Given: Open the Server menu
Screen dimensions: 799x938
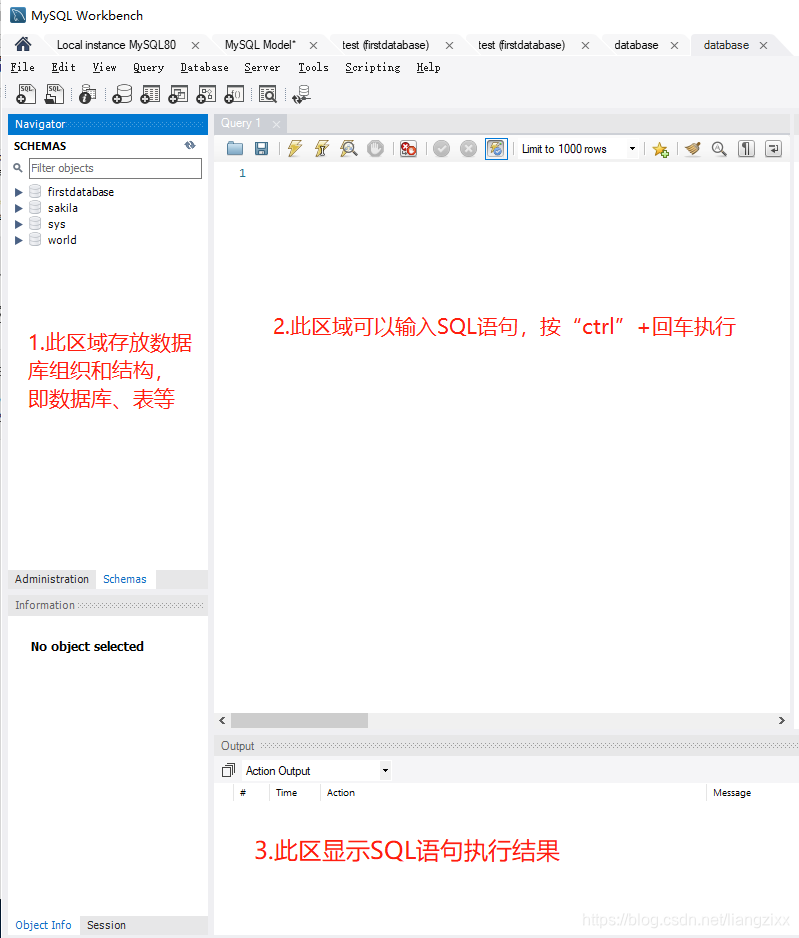Looking at the screenshot, I should (x=262, y=68).
